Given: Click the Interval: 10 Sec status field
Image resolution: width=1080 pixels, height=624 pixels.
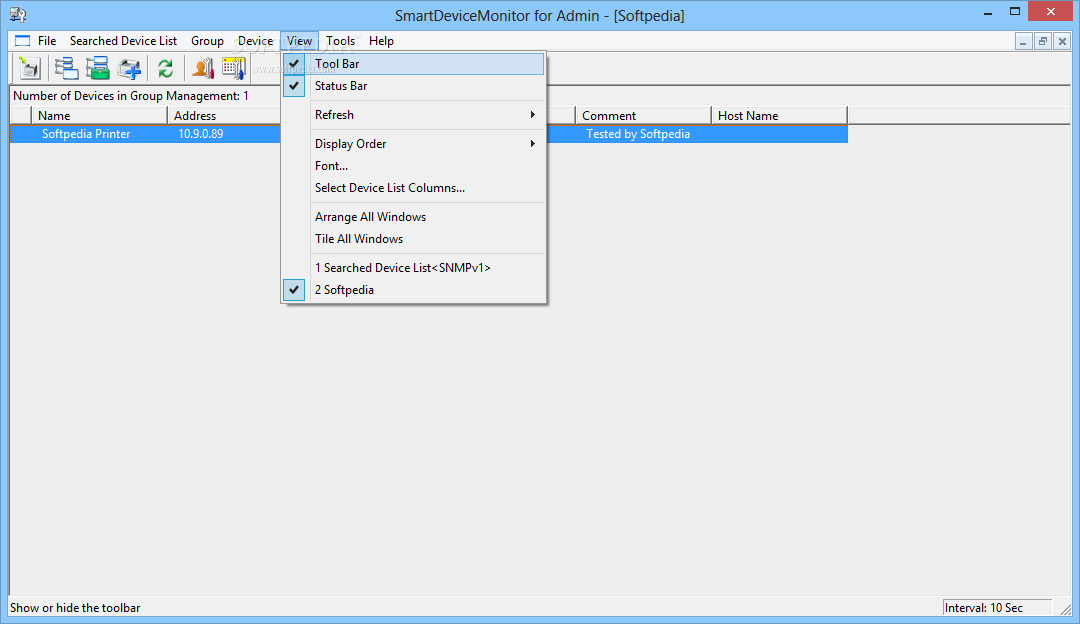Looking at the screenshot, I should (997, 607).
